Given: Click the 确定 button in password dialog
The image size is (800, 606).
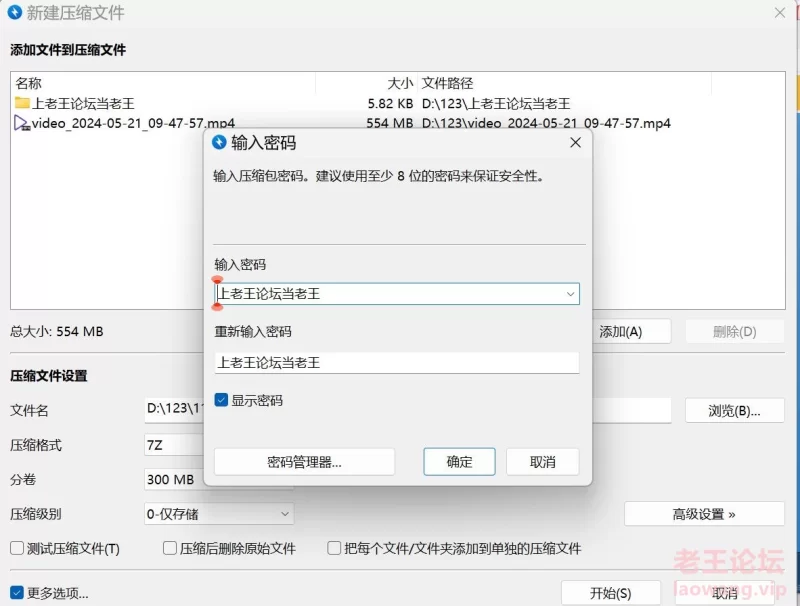Looking at the screenshot, I should coord(459,462).
